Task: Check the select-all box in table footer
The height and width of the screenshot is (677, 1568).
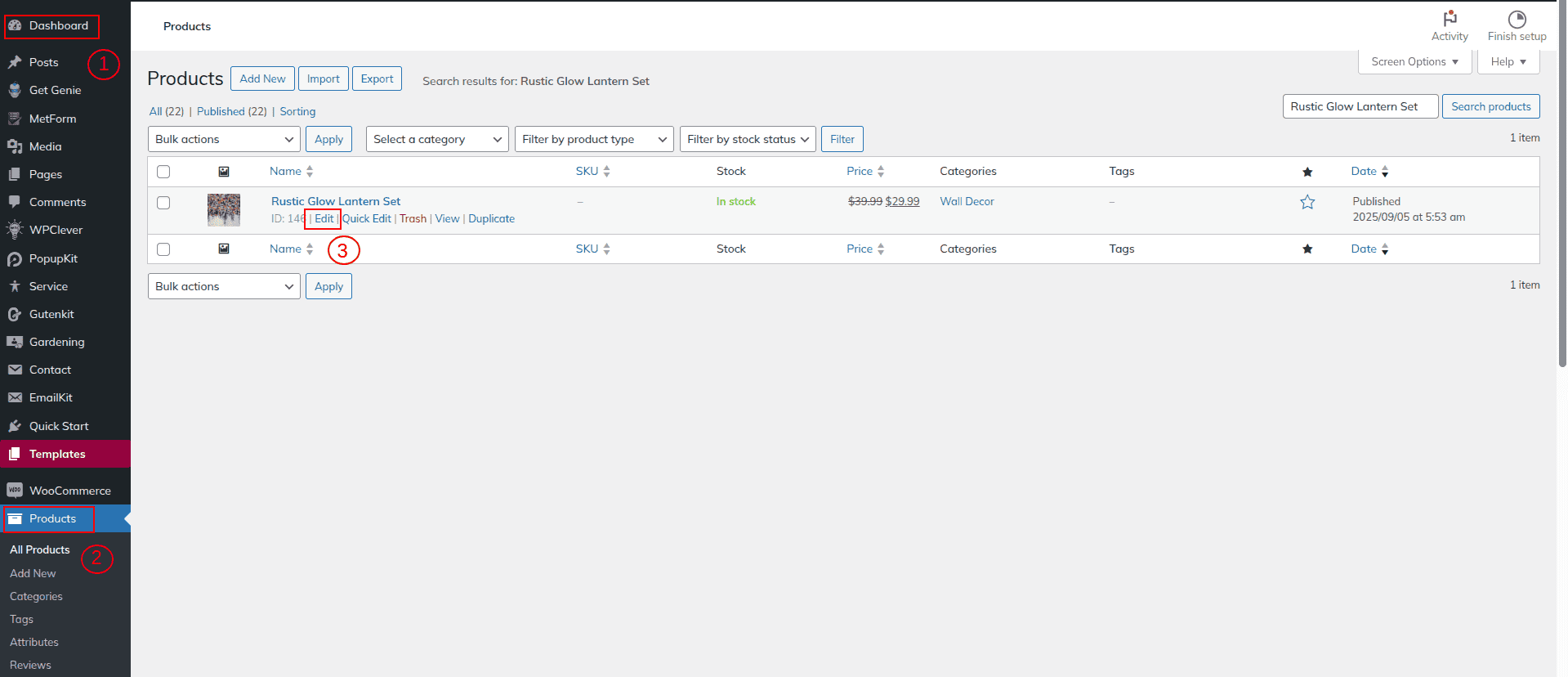Action: point(163,249)
